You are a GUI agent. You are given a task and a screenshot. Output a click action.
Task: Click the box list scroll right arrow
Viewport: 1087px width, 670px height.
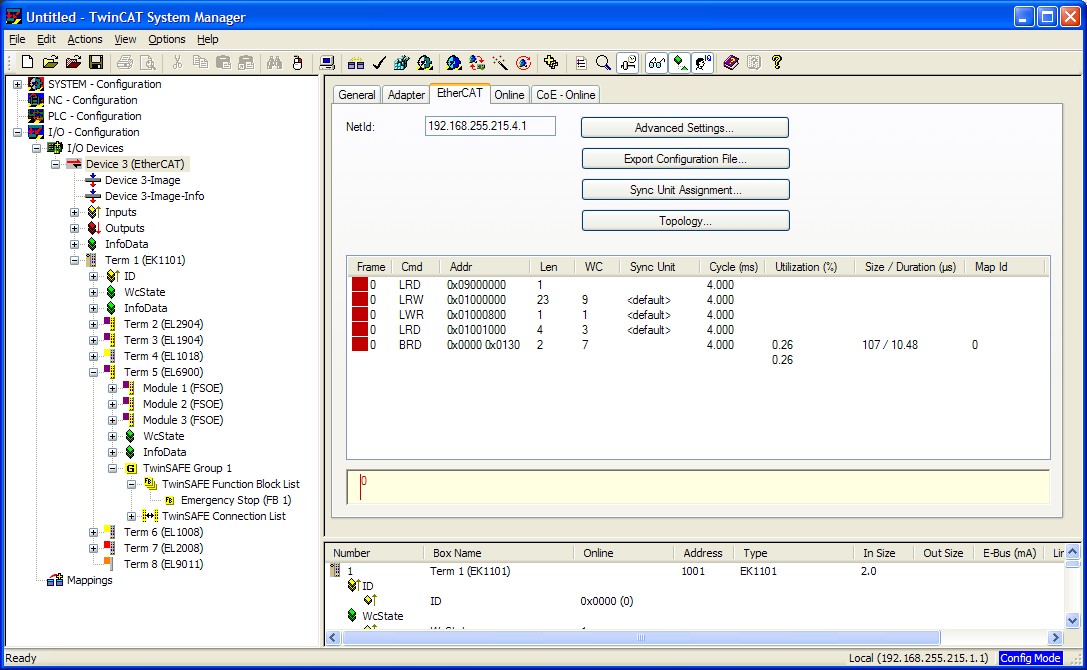[1055, 637]
